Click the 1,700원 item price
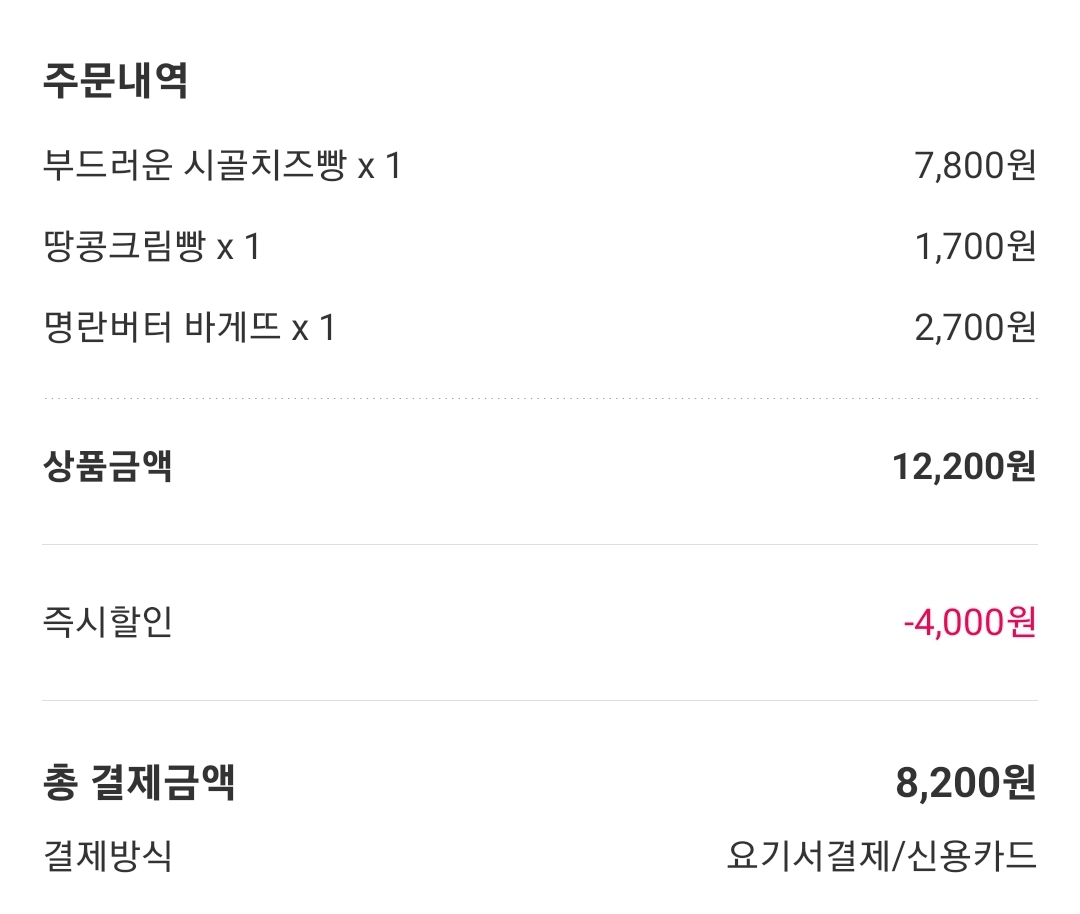 [x=974, y=246]
